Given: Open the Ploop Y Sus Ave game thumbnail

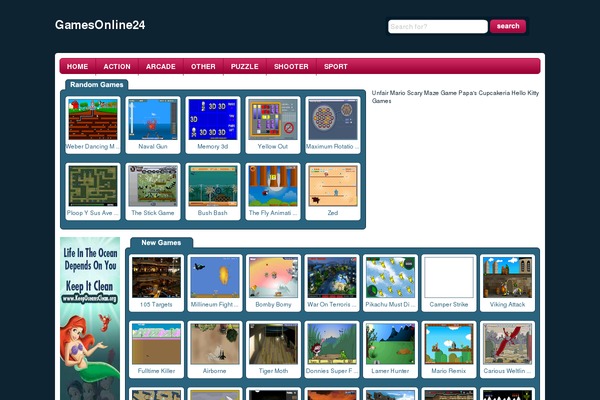Looking at the screenshot, I should click(93, 186).
